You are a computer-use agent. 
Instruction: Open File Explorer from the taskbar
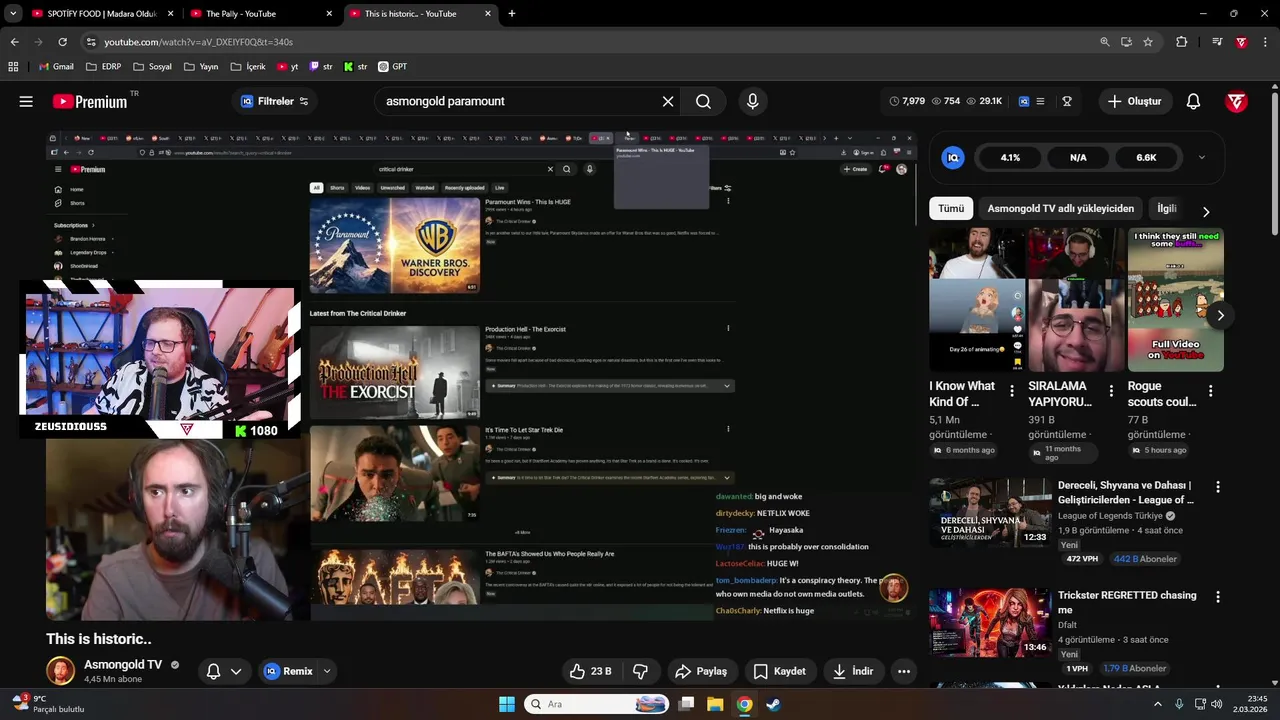point(715,704)
